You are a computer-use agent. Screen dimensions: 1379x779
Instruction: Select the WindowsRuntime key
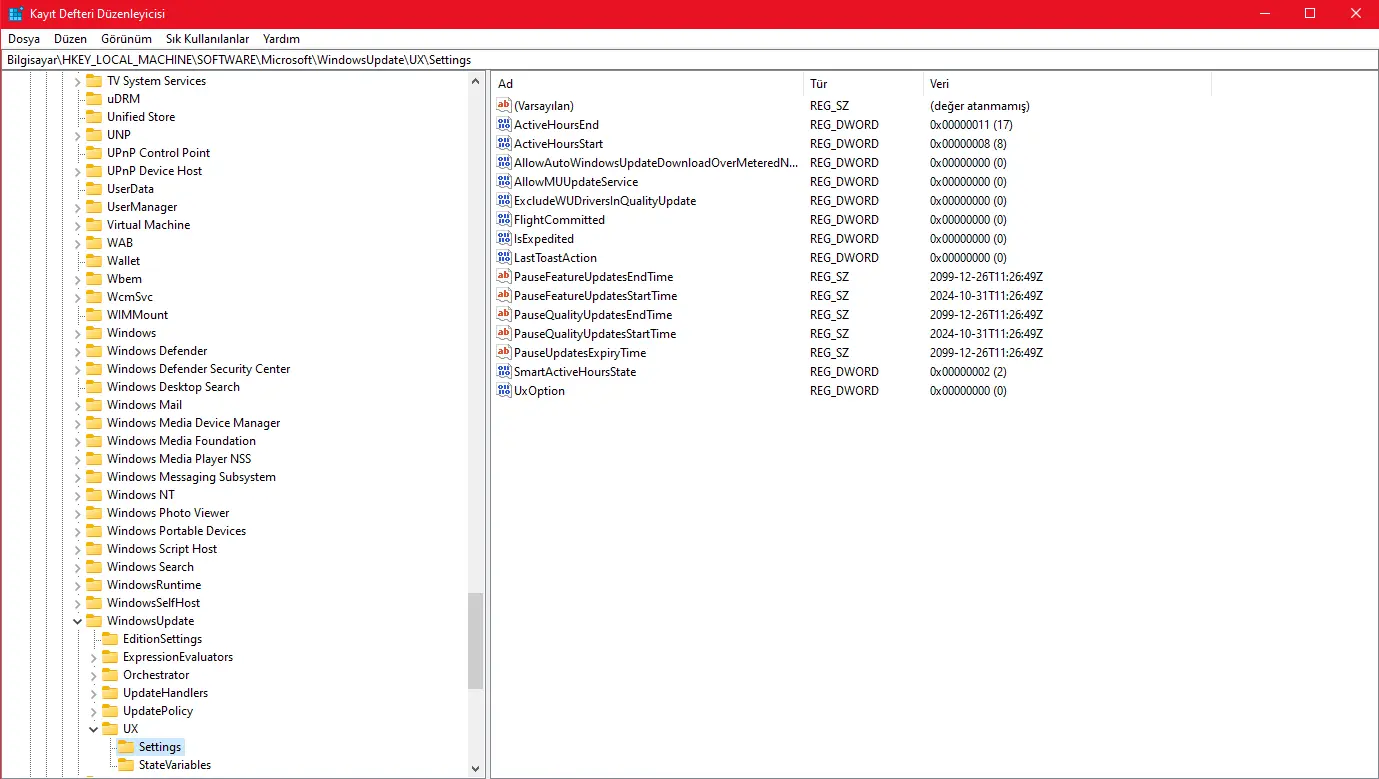154,585
